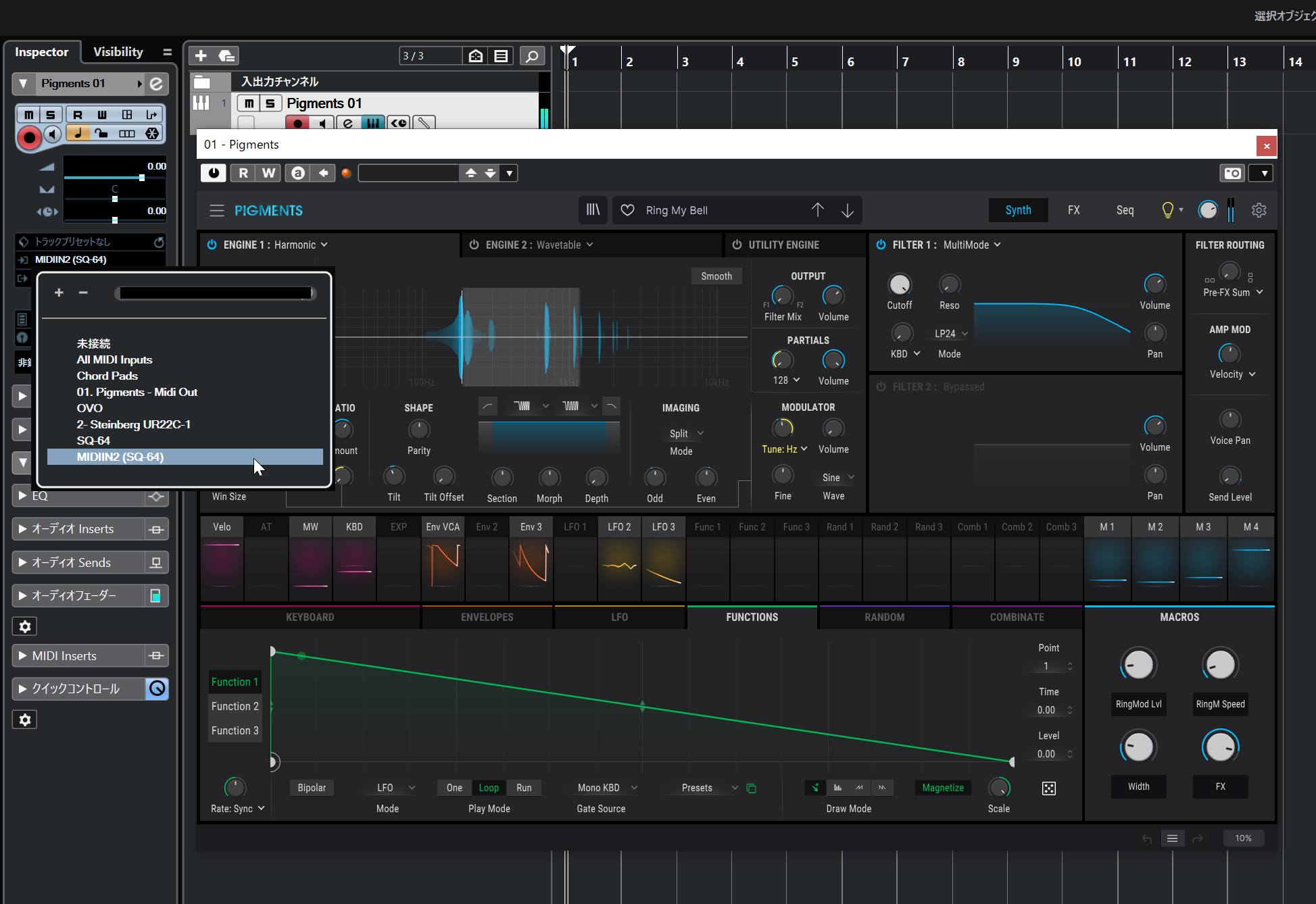The width and height of the screenshot is (1316, 904).
Task: Open the ENVELOPES modulation tab
Action: coord(487,618)
